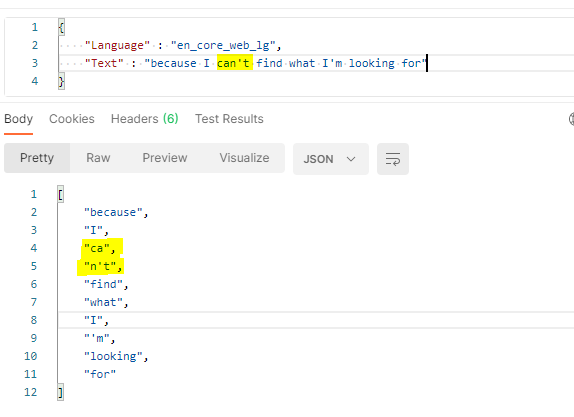574x417 pixels.
Task: Open the Test Results tab
Action: tap(229, 119)
